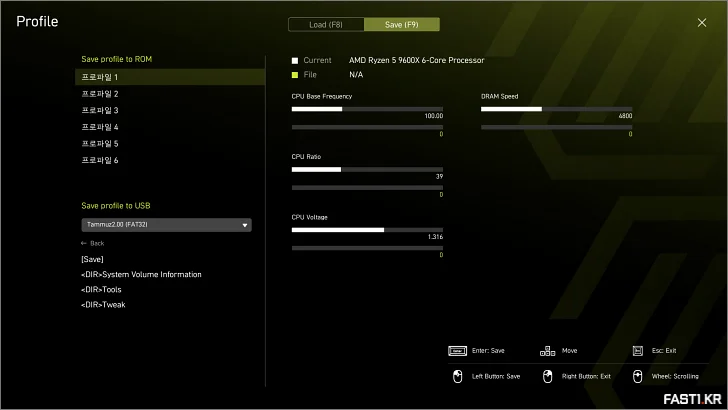Switch to the Load (F8) tab
Screen dimensions: 728x410
[x=326, y=25]
